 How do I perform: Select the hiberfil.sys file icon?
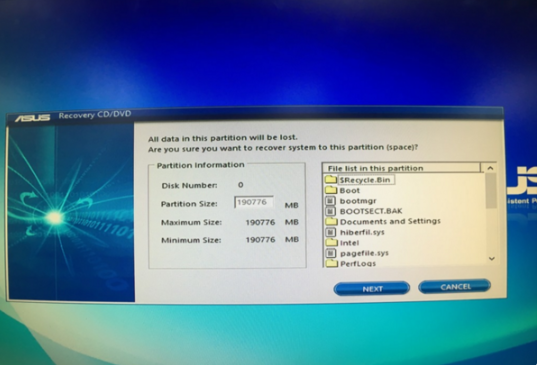coord(330,232)
